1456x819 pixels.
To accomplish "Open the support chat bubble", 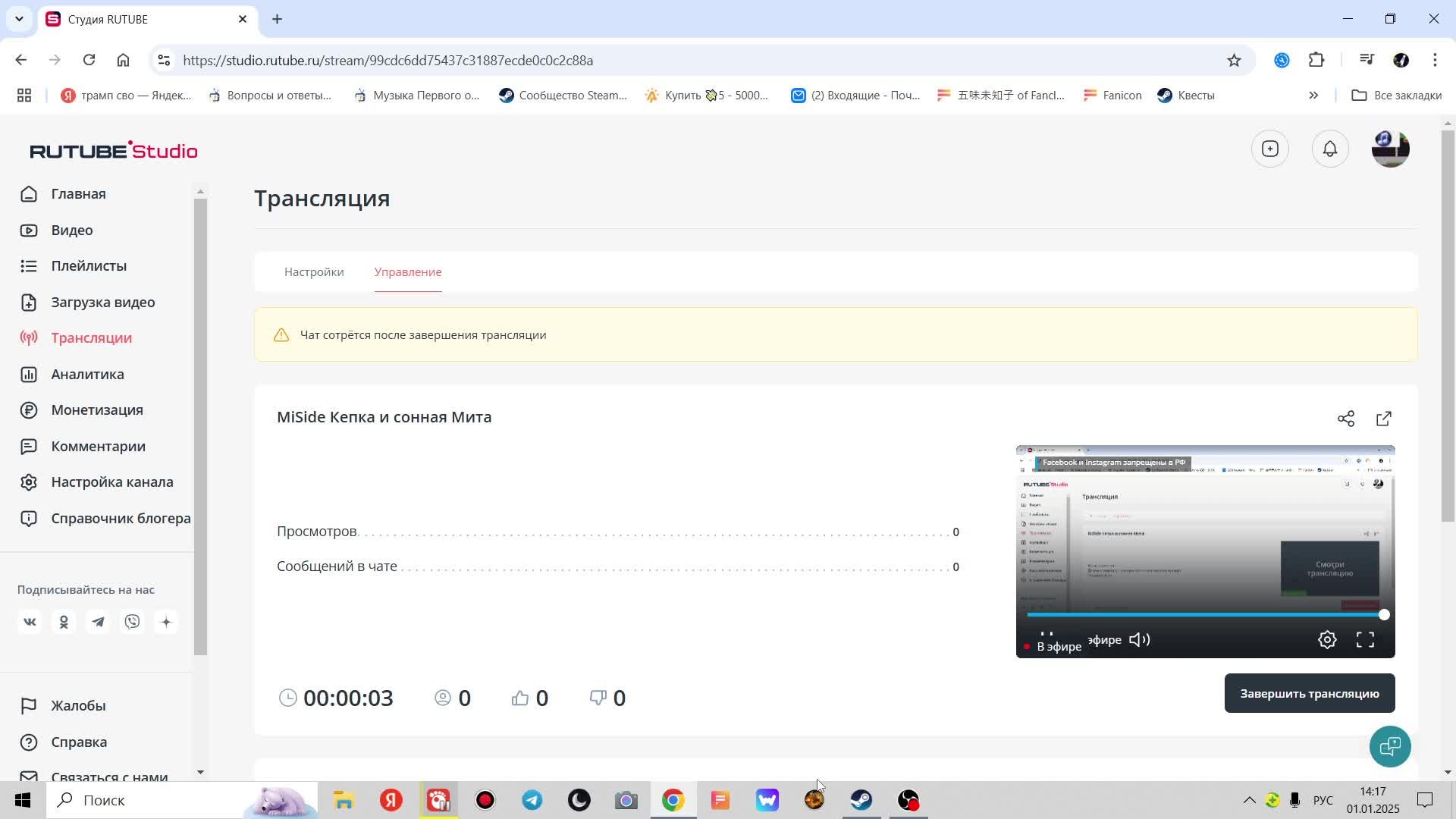I will coord(1390,747).
